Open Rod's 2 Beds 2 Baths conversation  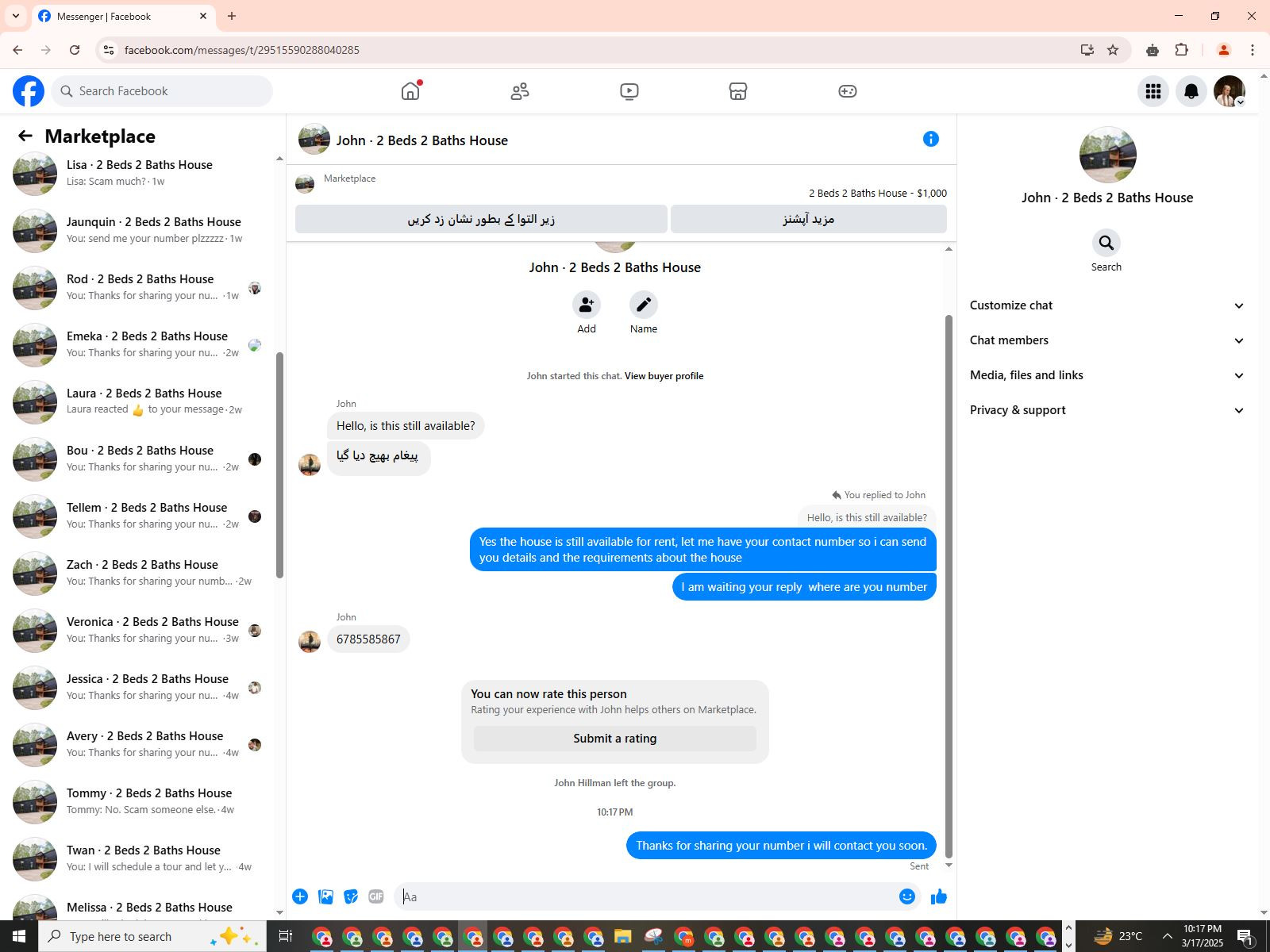tap(140, 287)
